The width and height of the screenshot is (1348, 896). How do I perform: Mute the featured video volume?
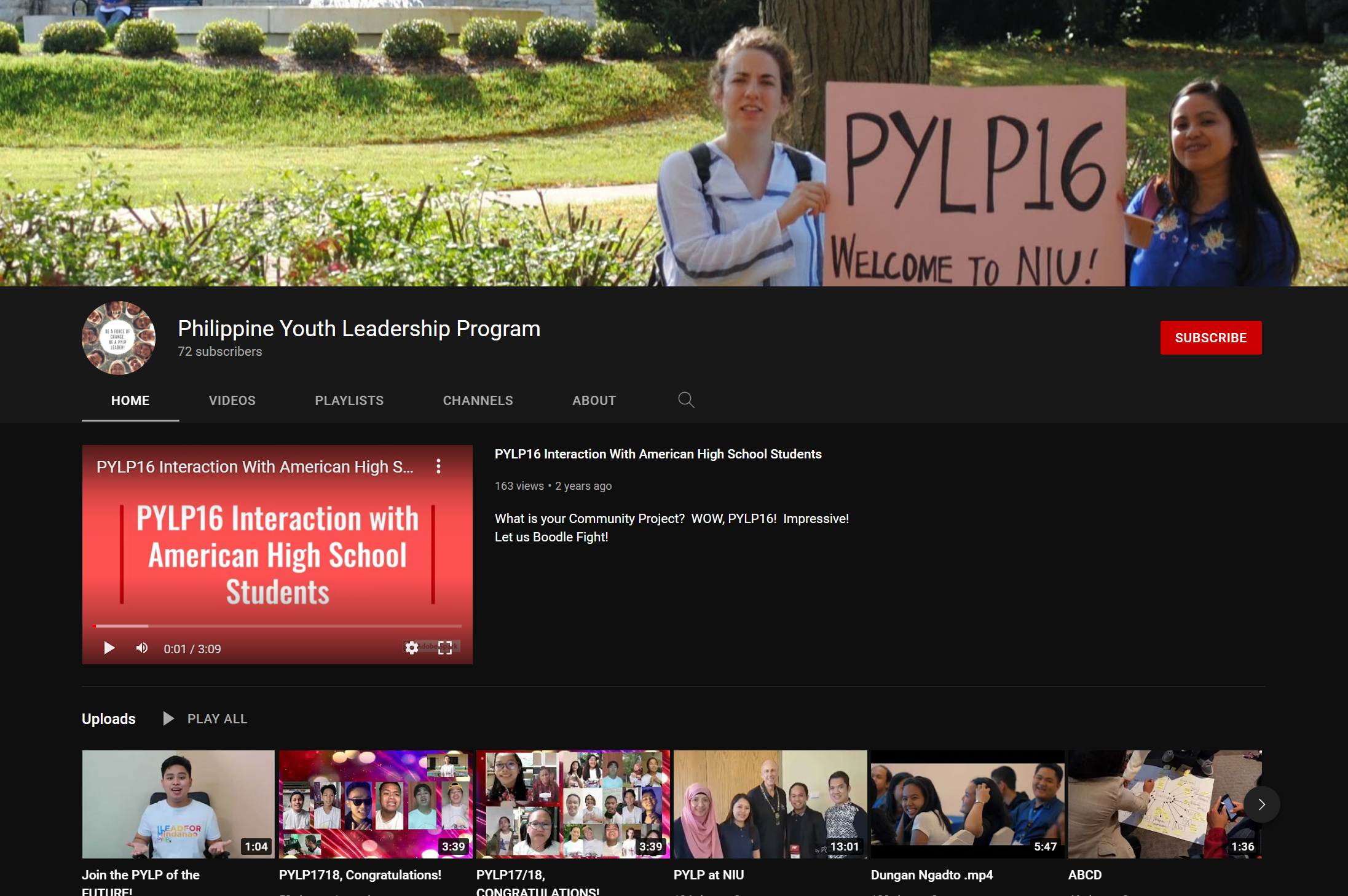tap(142, 648)
